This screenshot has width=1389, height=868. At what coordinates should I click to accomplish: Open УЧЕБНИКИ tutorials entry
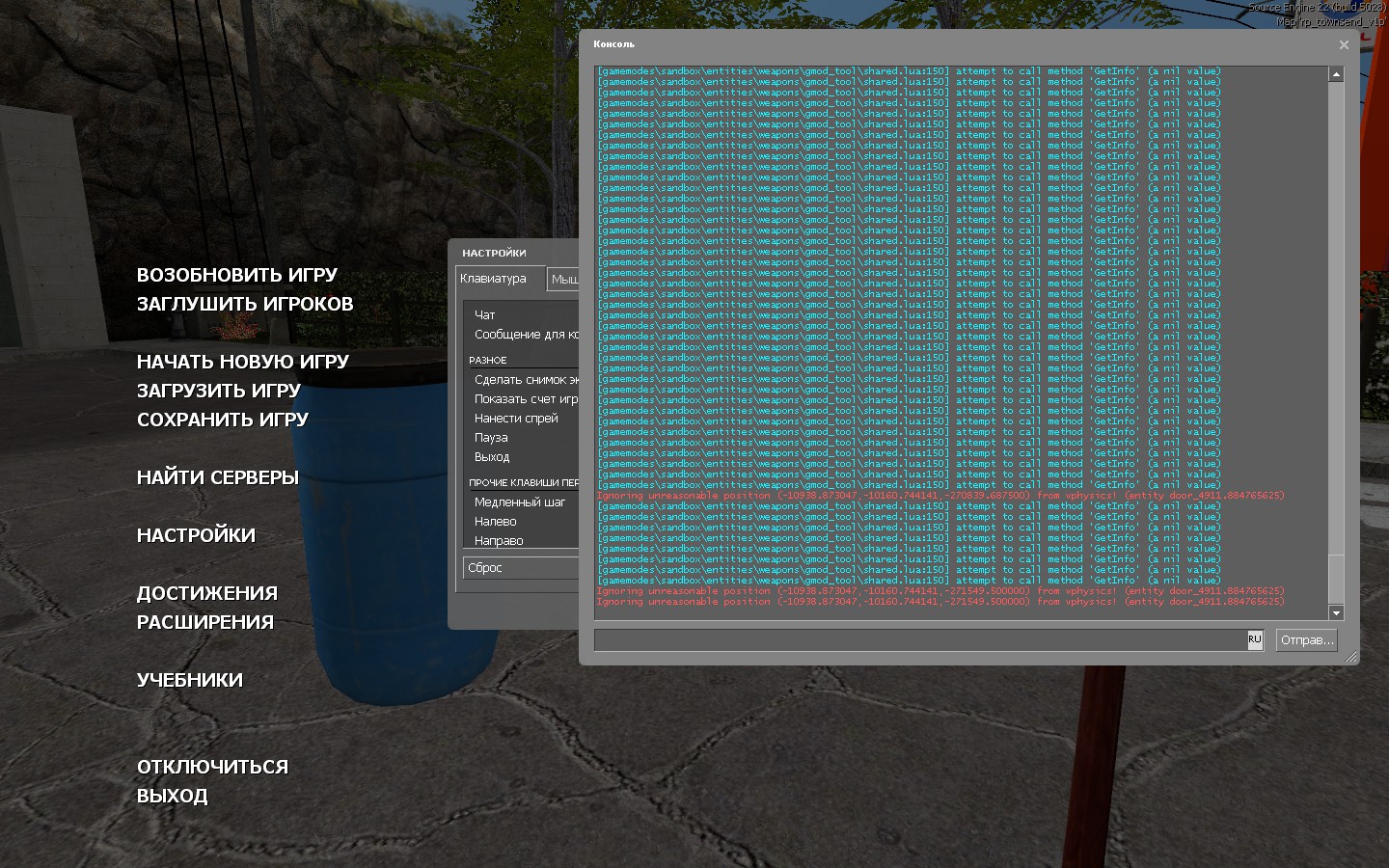point(190,680)
